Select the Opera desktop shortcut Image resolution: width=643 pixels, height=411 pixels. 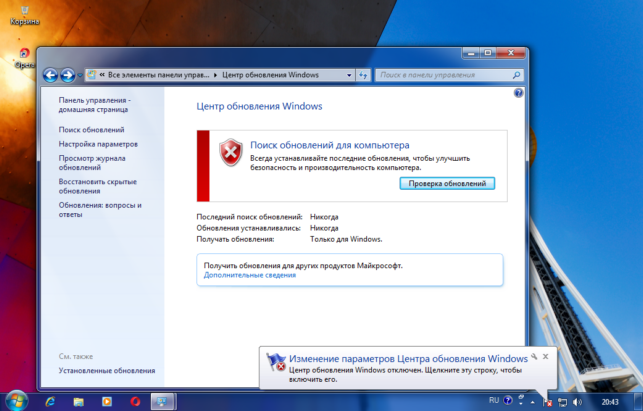pos(25,58)
